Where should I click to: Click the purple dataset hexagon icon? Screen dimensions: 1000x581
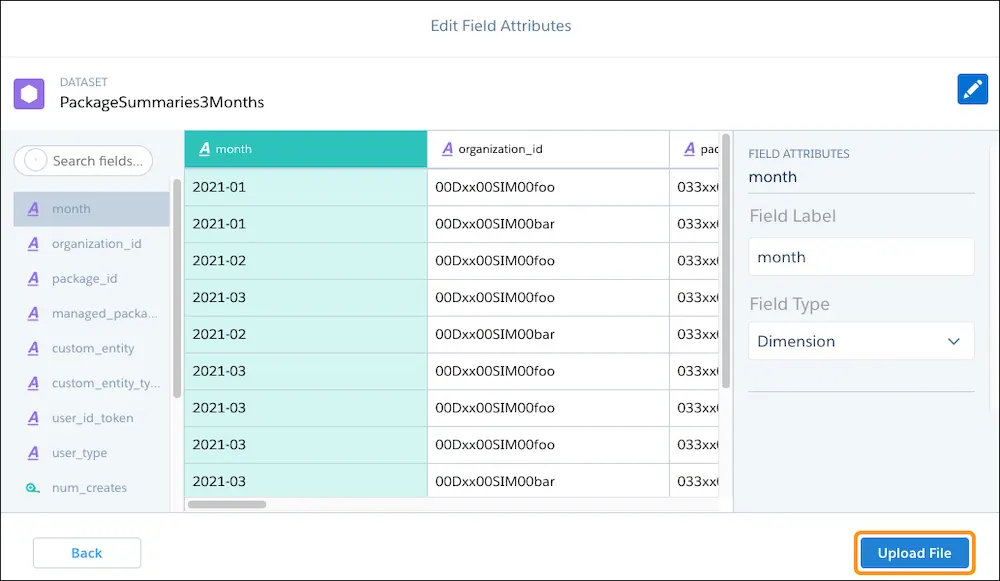pos(29,94)
